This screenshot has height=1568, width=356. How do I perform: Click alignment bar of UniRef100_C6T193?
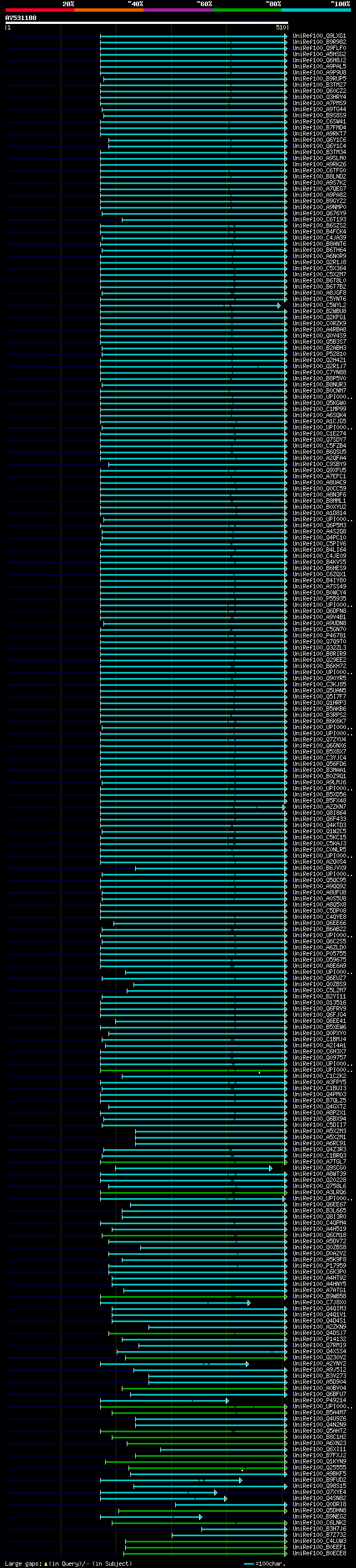[x=205, y=220]
